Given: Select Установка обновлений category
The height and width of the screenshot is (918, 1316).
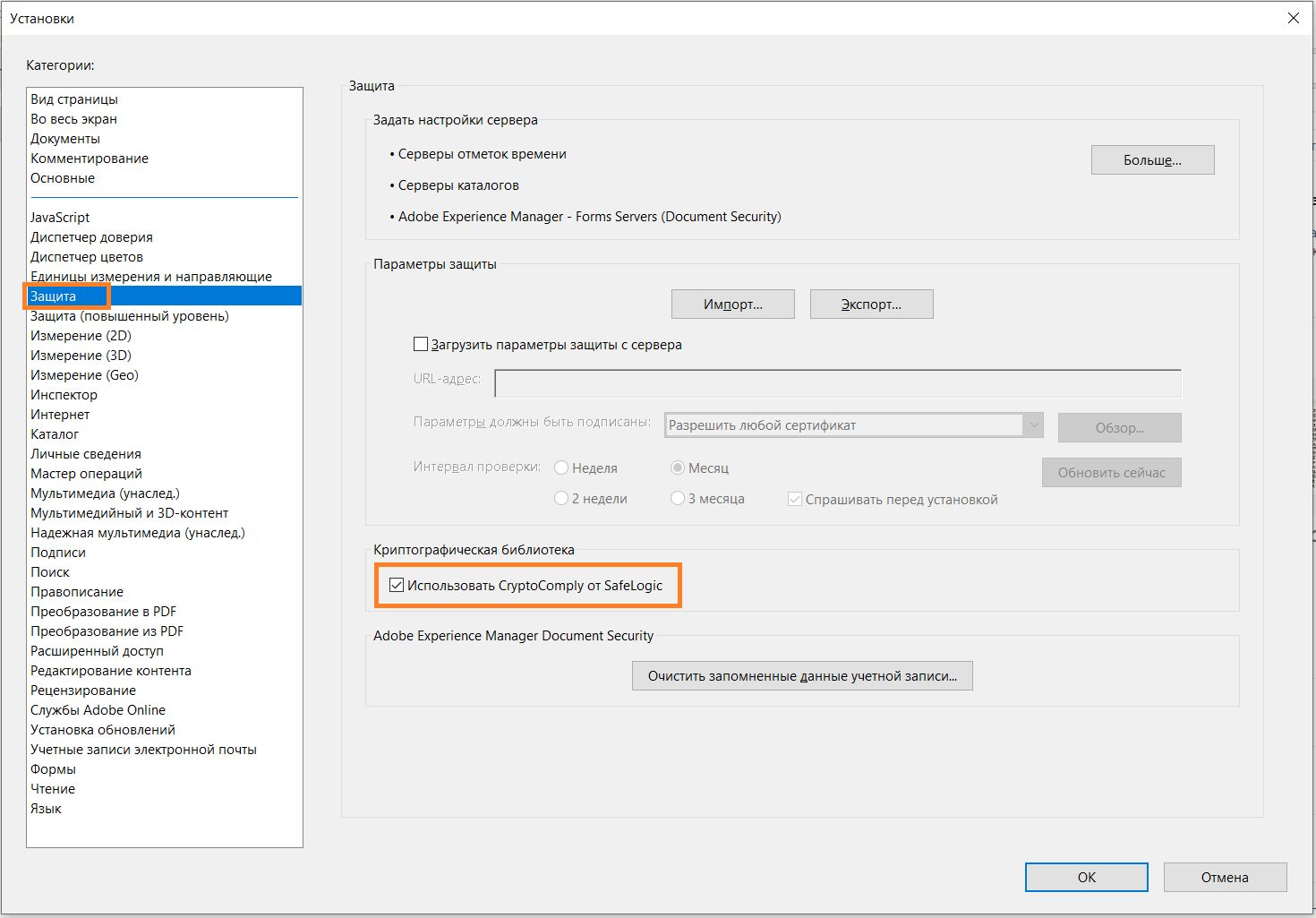Looking at the screenshot, I should point(165,730).
